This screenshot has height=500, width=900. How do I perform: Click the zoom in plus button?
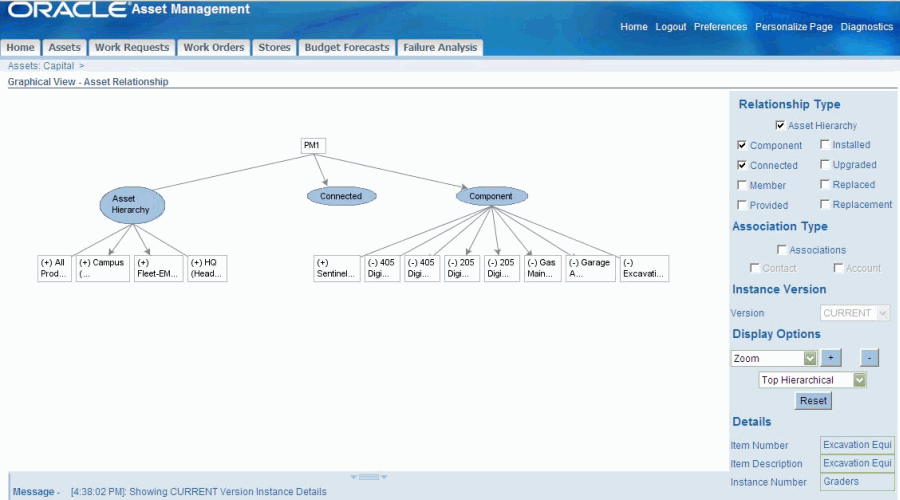tap(831, 358)
